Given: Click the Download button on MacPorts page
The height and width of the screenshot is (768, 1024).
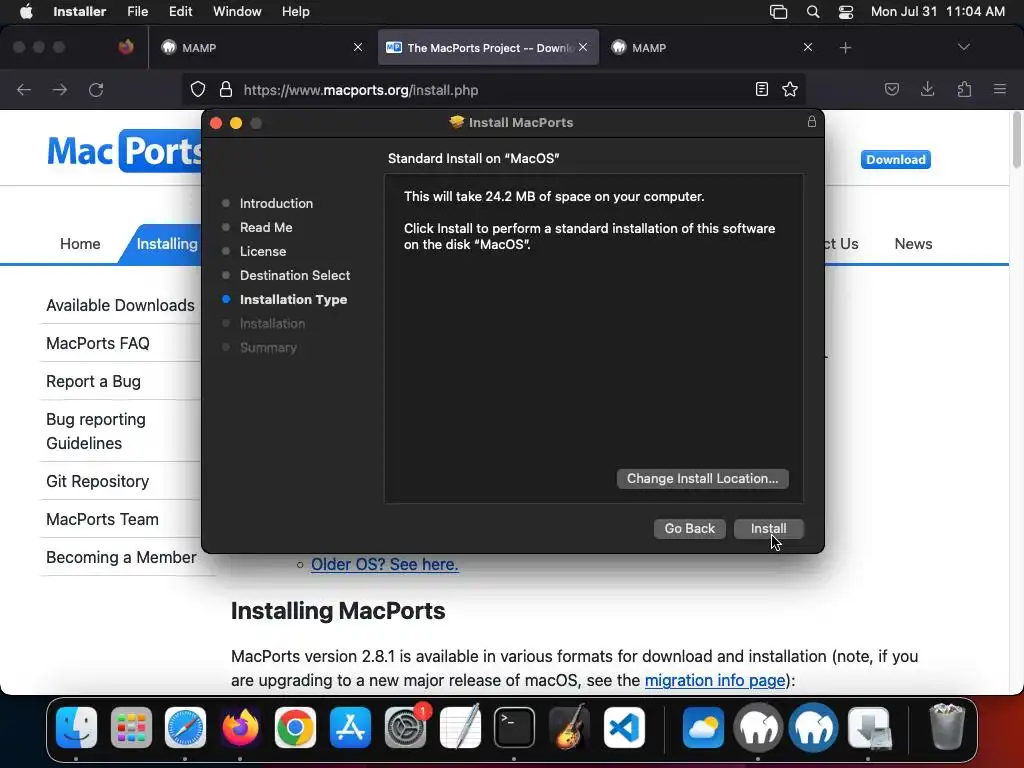Looking at the screenshot, I should [895, 159].
